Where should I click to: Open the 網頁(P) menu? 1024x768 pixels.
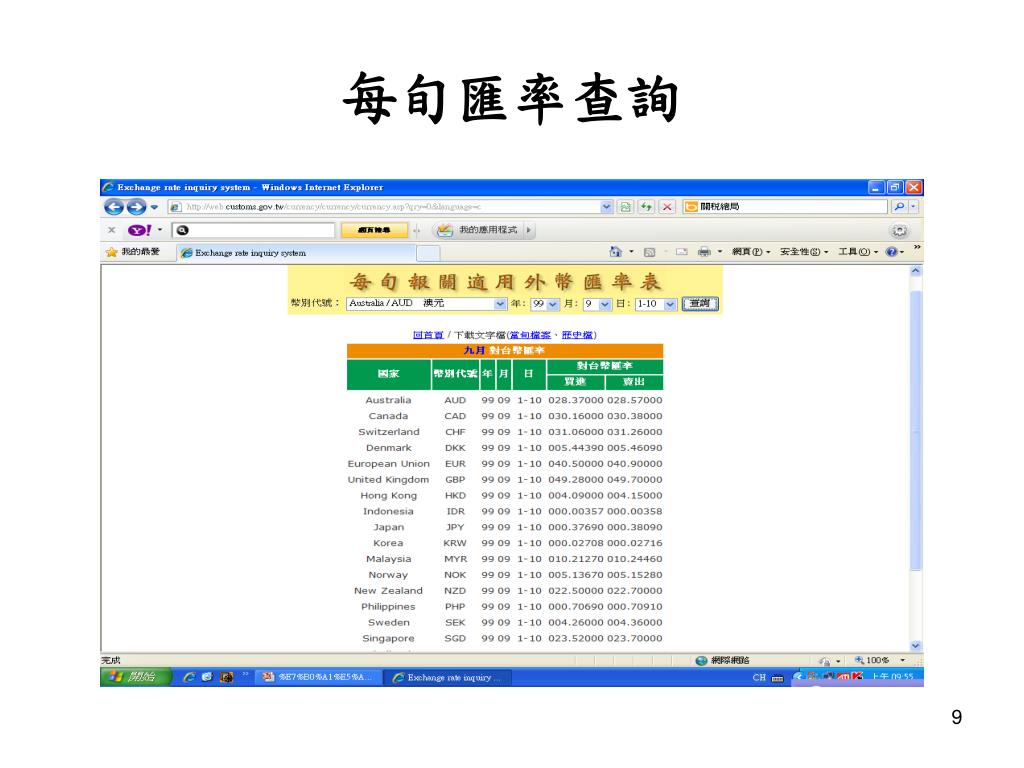[x=751, y=251]
